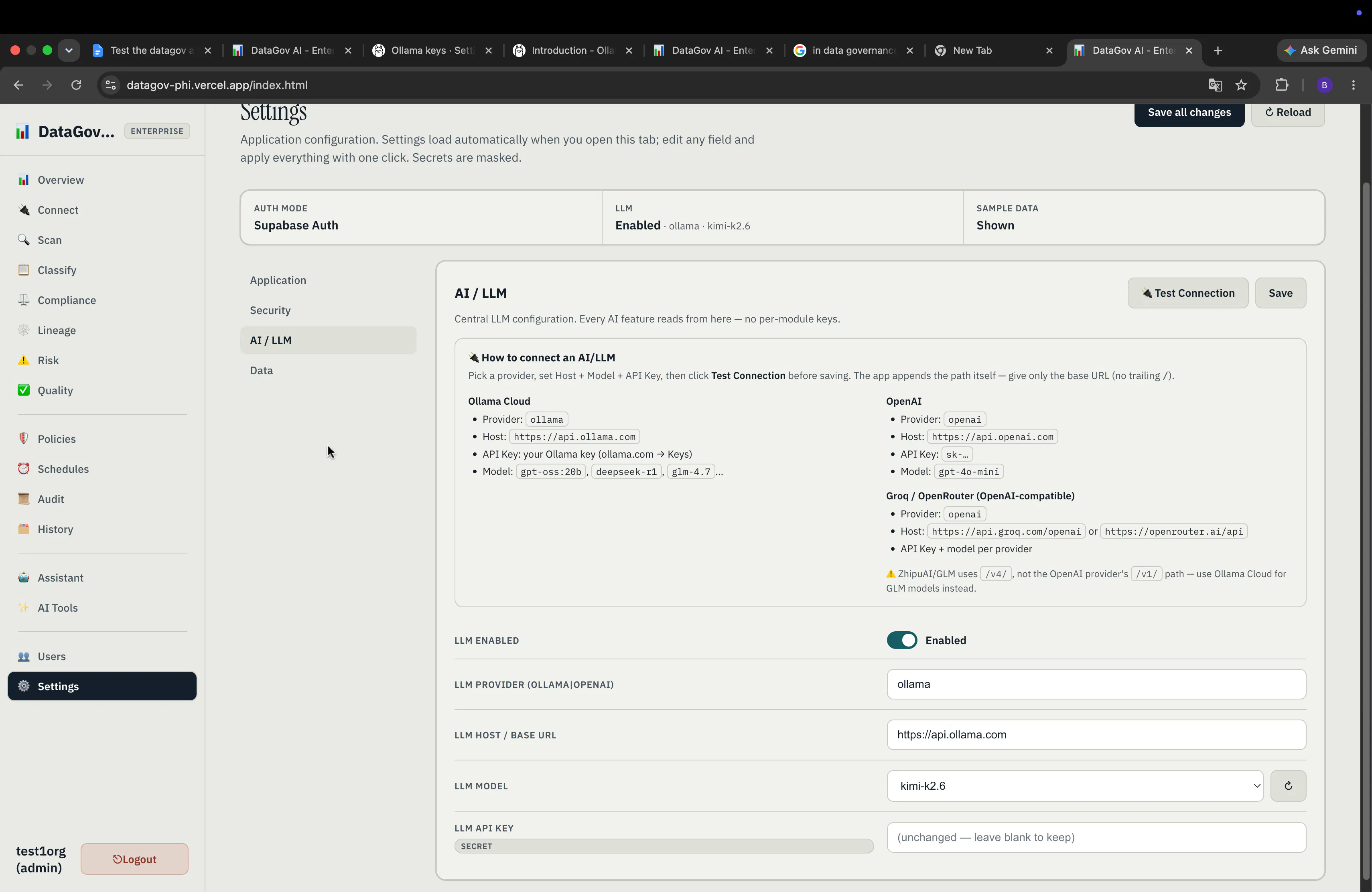Open the Users page
The width and height of the screenshot is (1372, 892).
102,656
